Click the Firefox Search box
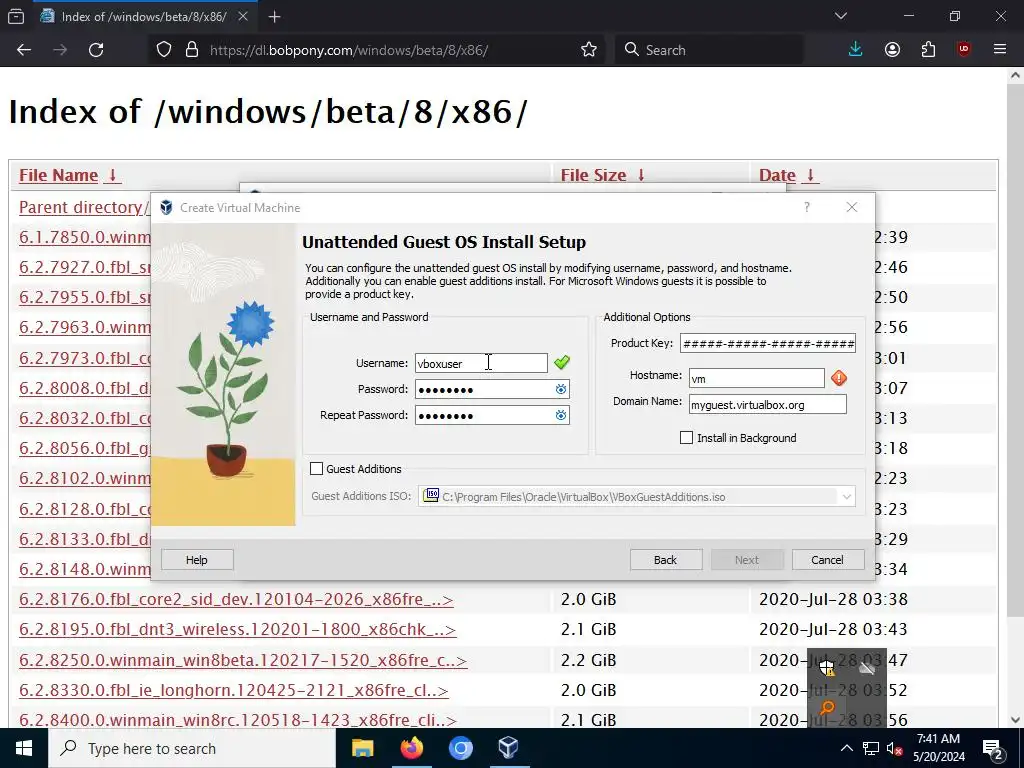This screenshot has height=768, width=1024. 709,50
